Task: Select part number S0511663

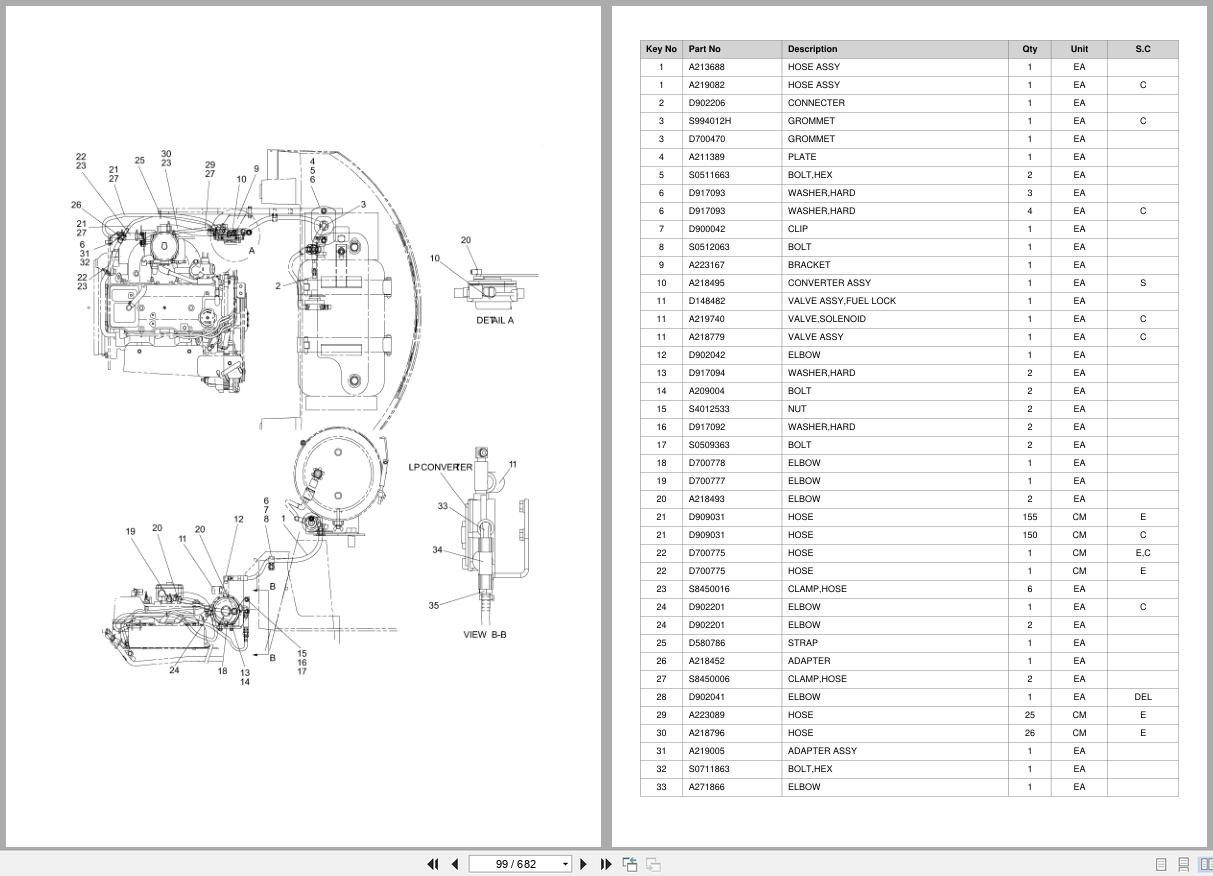Action: [709, 175]
